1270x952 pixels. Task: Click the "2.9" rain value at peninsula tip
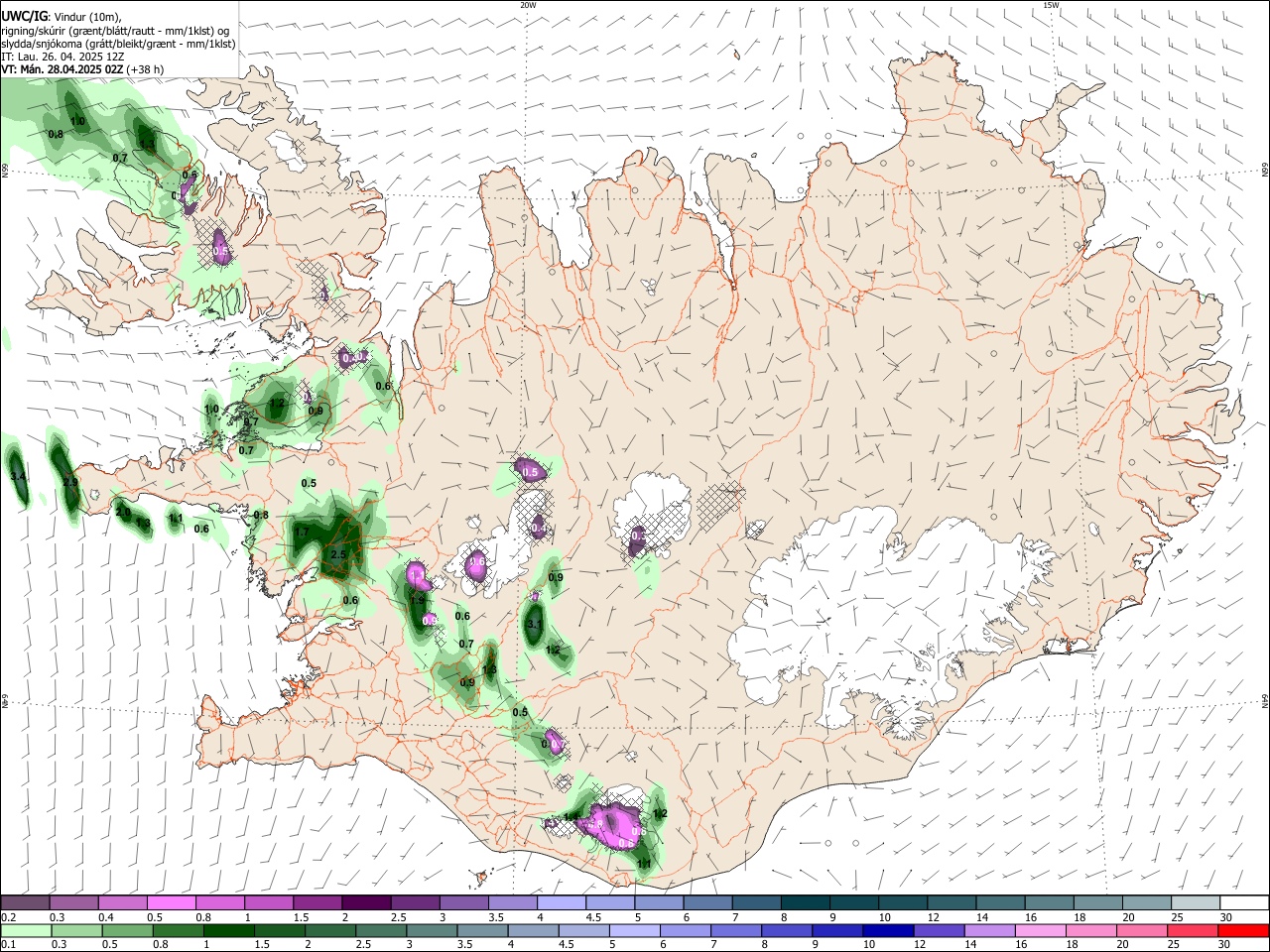69,482
